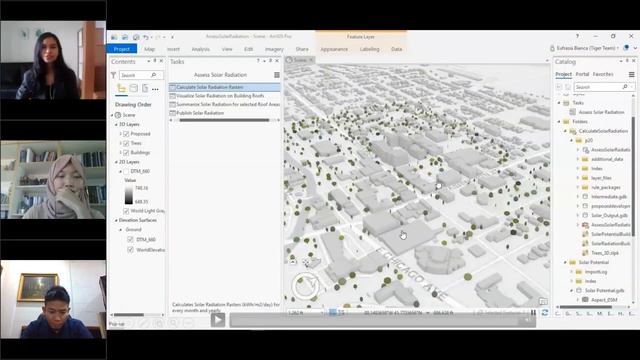Switch to Catalog Portal tab
The width and height of the screenshot is (640, 360).
coord(582,74)
